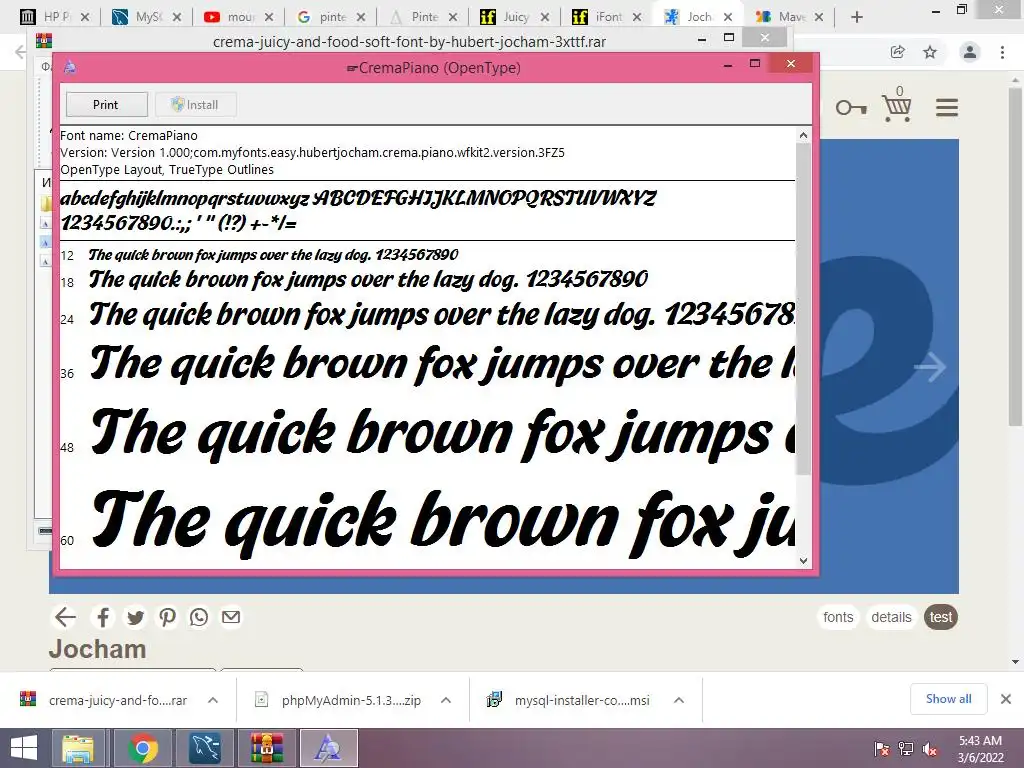Select the details pill tab

coord(891,617)
